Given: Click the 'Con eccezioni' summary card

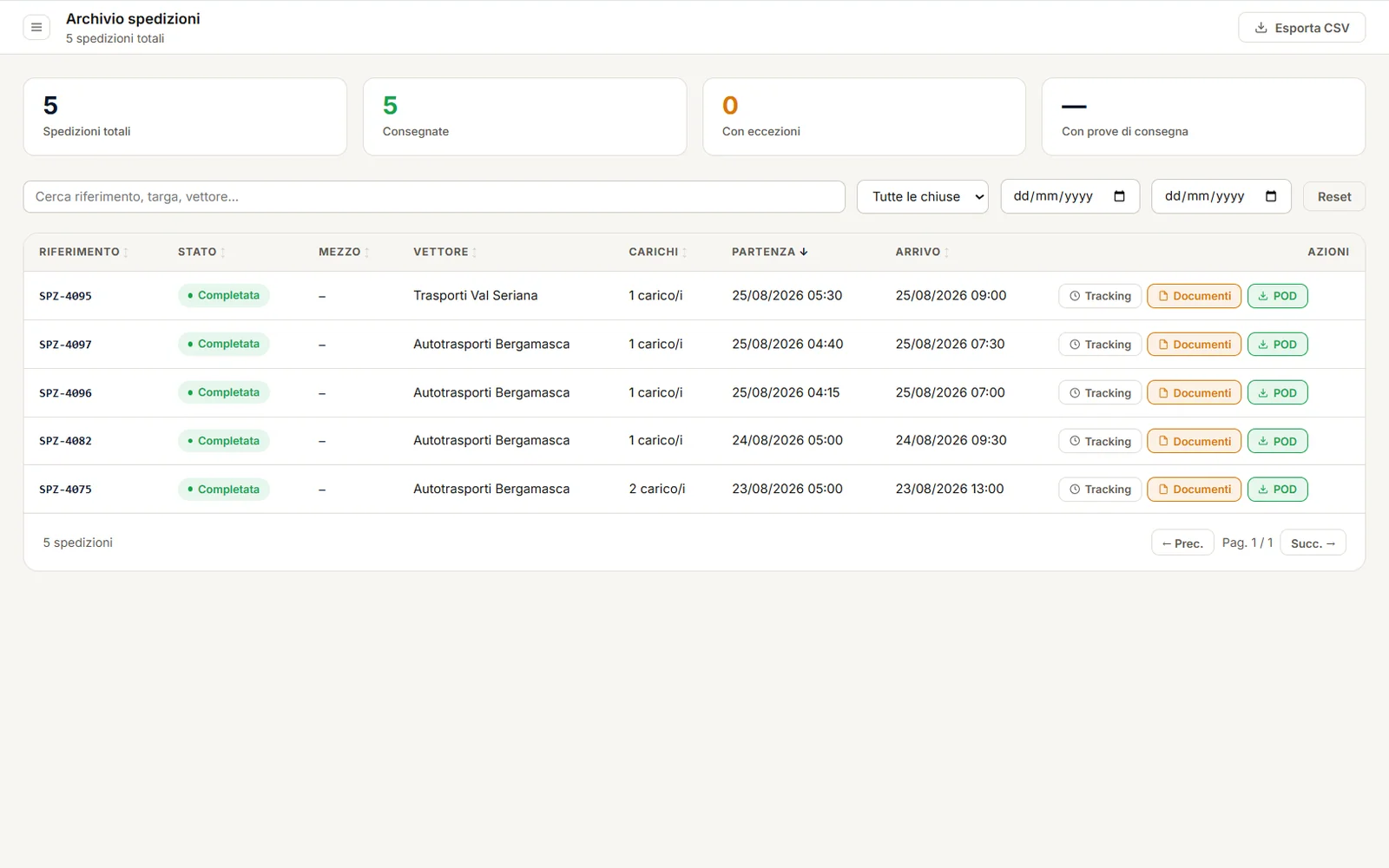Looking at the screenshot, I should point(864,117).
